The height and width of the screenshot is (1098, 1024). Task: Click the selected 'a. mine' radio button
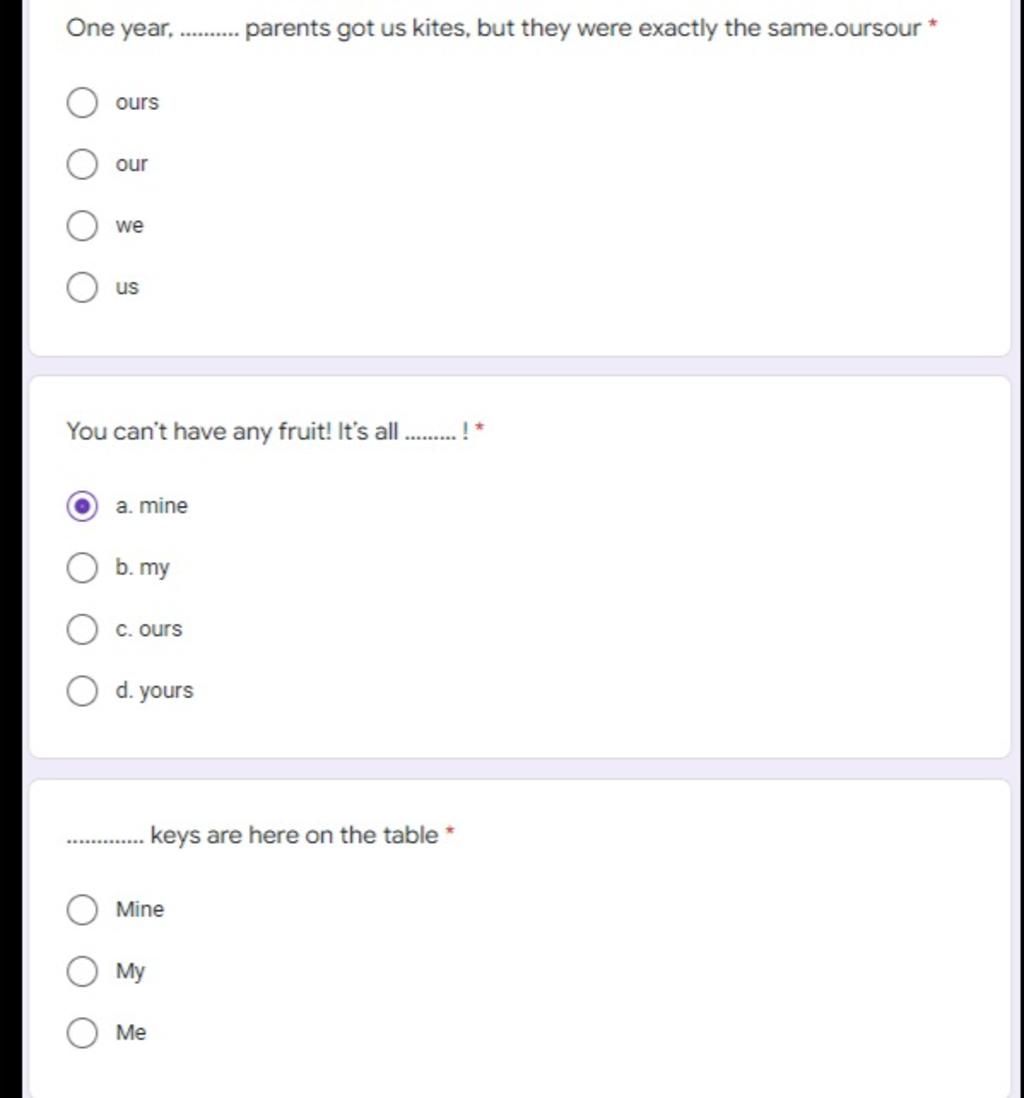(82, 507)
